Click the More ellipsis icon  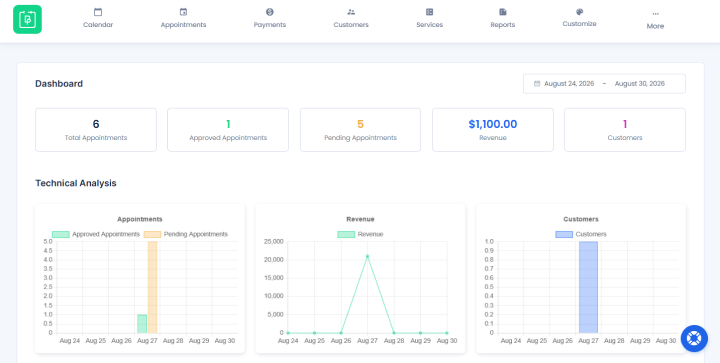[655, 14]
